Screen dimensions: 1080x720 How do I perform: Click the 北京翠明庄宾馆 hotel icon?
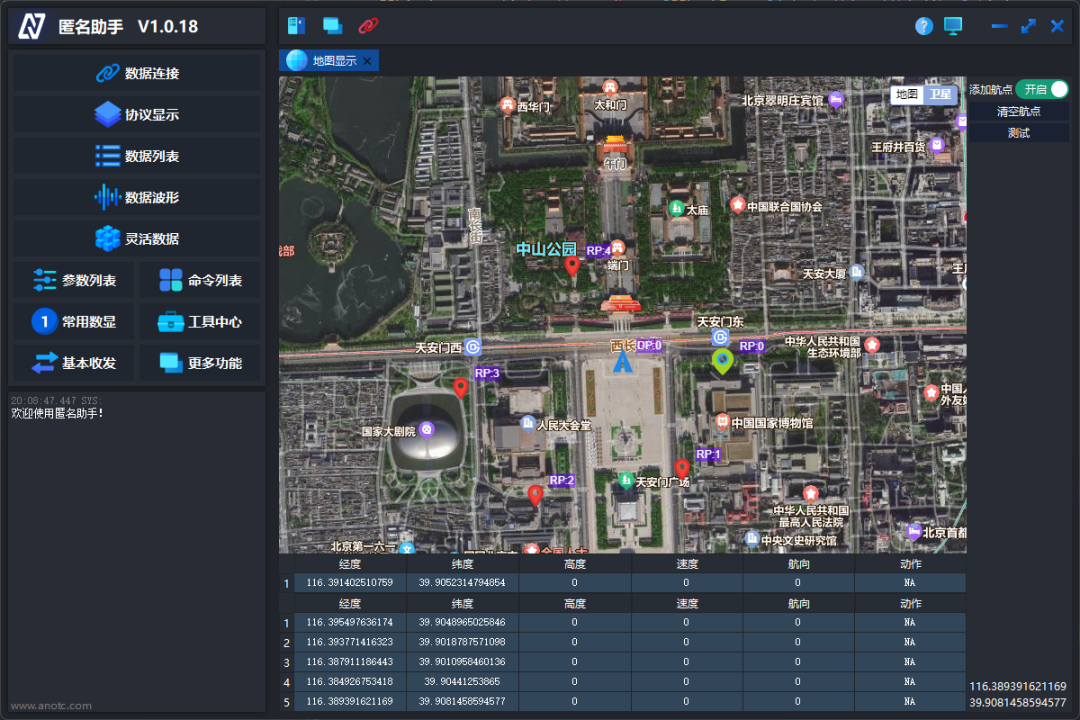(x=835, y=99)
